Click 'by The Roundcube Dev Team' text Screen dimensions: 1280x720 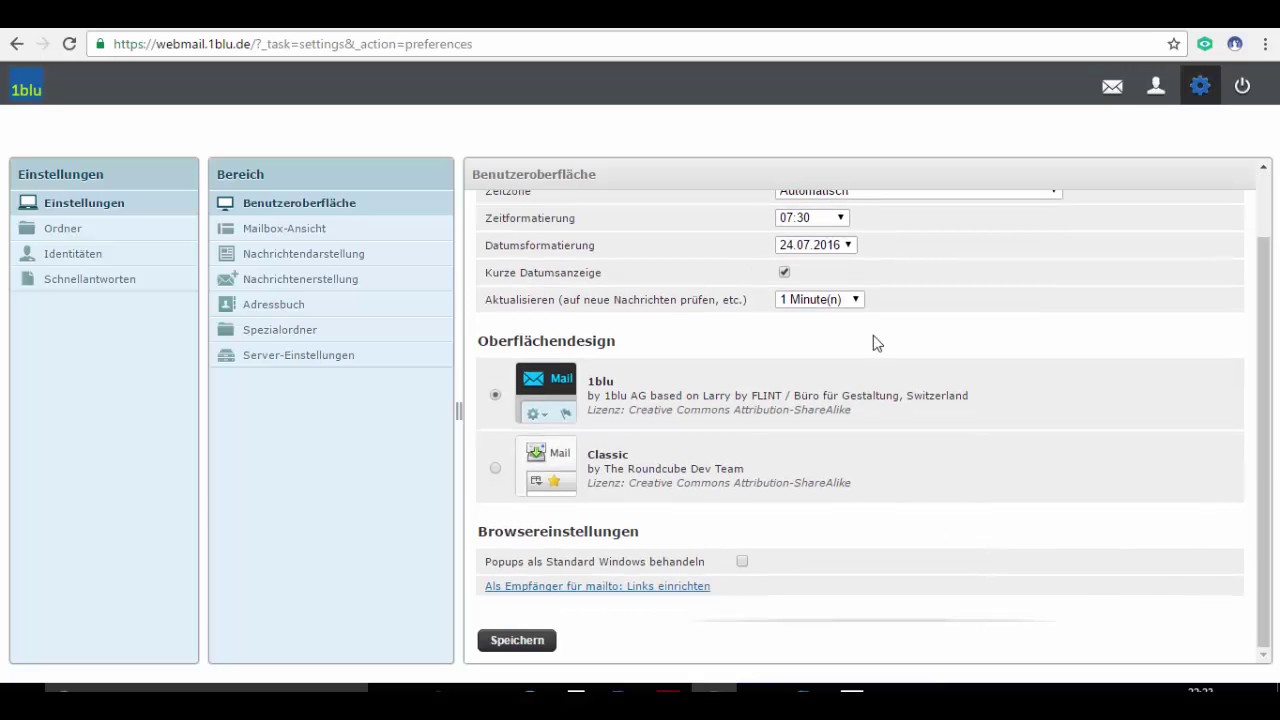[x=665, y=468]
